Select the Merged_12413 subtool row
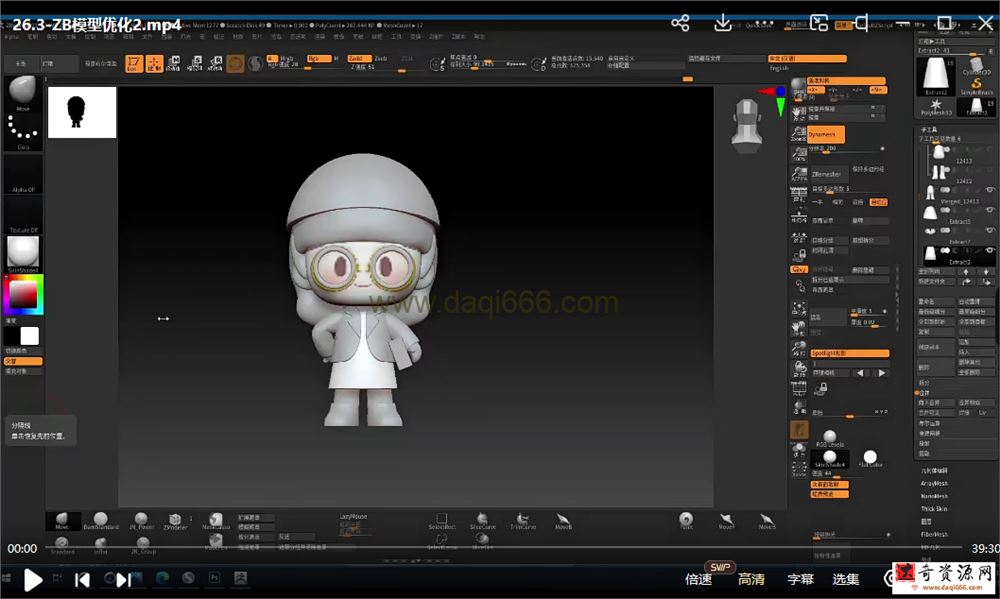The image size is (1000, 599). (x=959, y=193)
